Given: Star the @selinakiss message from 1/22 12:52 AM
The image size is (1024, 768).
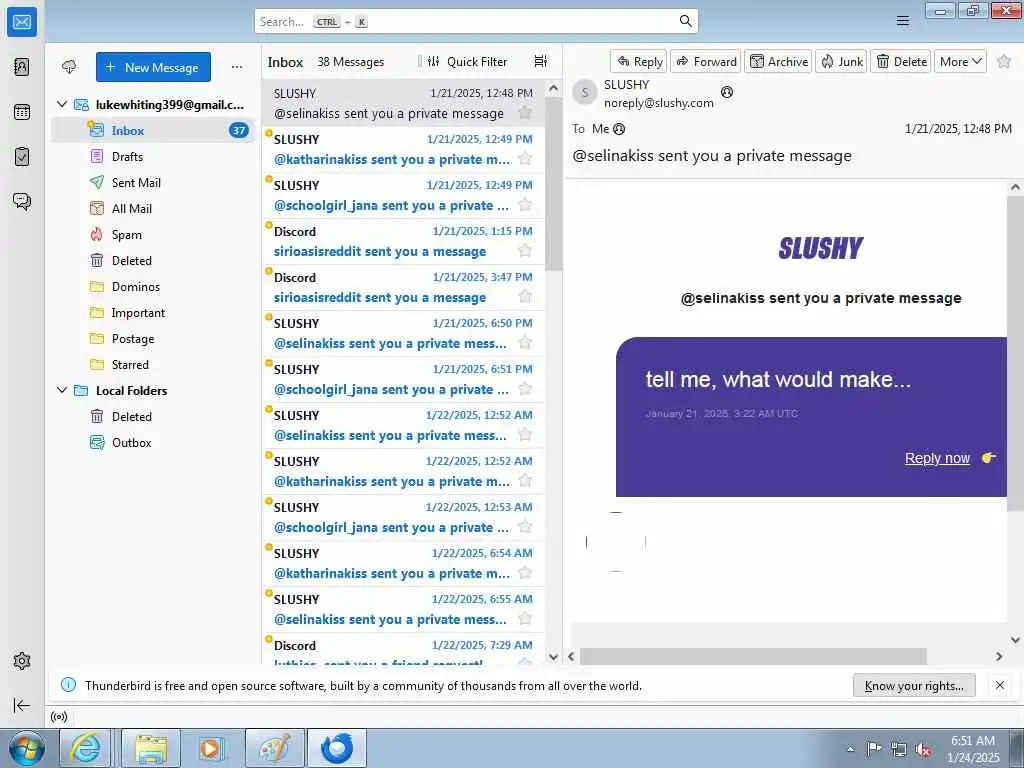Looking at the screenshot, I should [x=524, y=435].
